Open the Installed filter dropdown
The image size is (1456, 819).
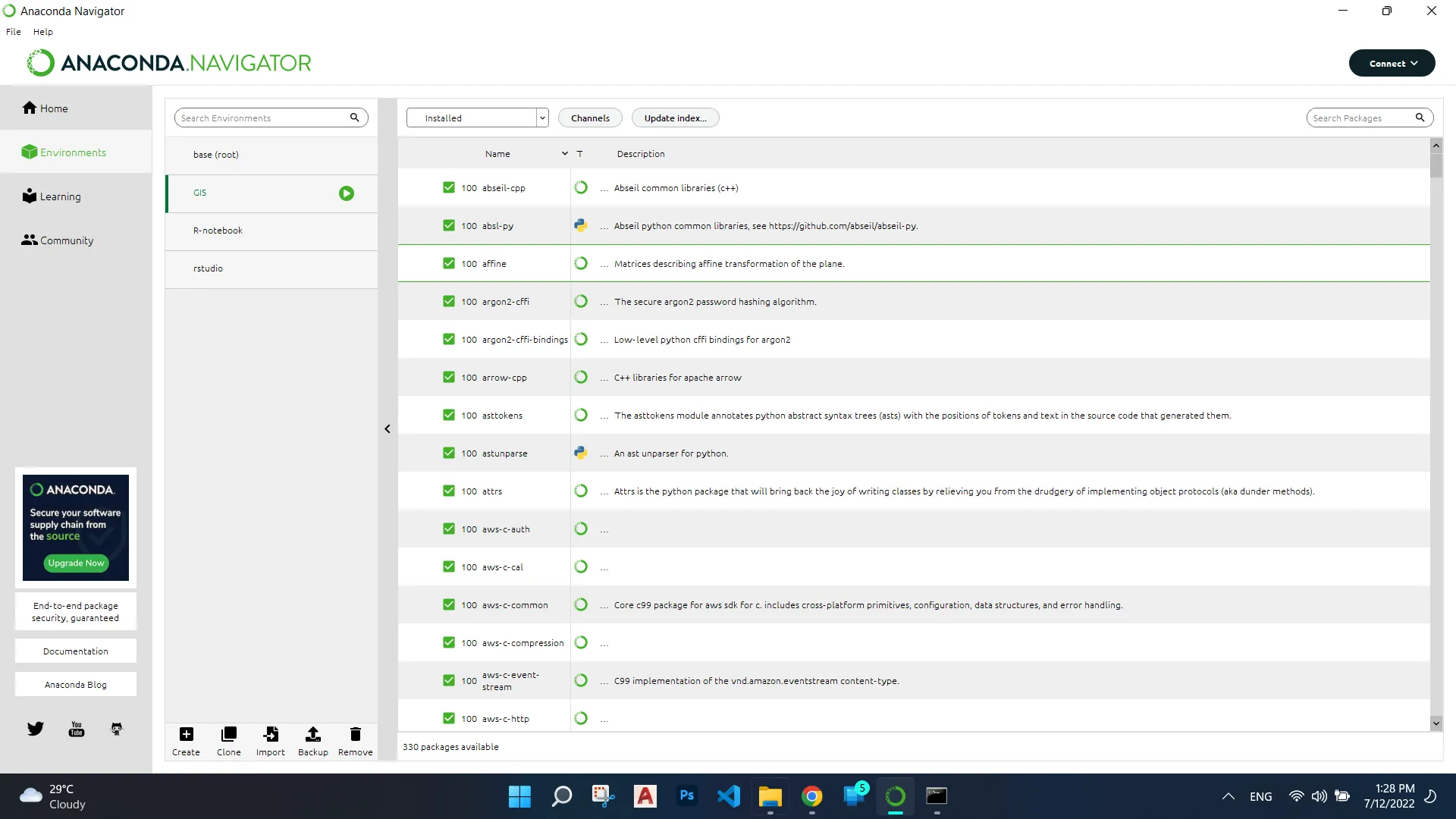pyautogui.click(x=477, y=118)
